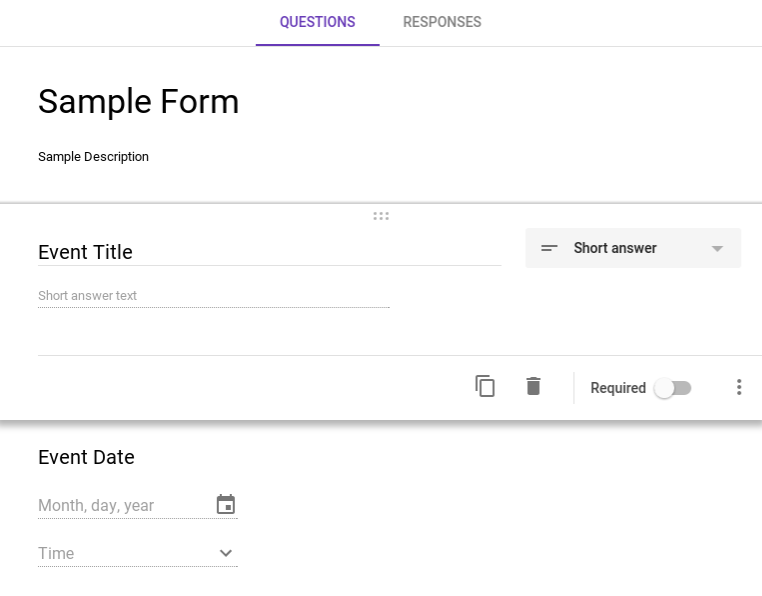Select the Questions tab
Screen dimensions: 762x596
point(317,22)
